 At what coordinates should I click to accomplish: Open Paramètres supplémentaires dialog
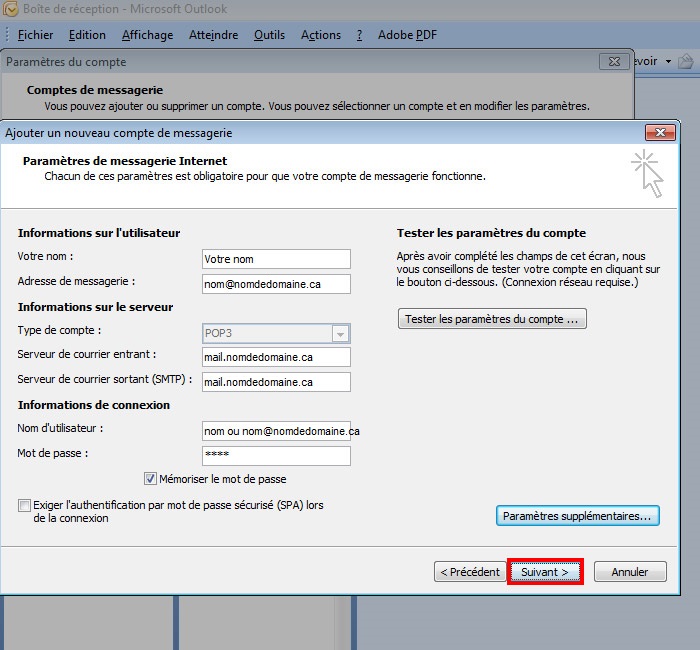[x=578, y=516]
